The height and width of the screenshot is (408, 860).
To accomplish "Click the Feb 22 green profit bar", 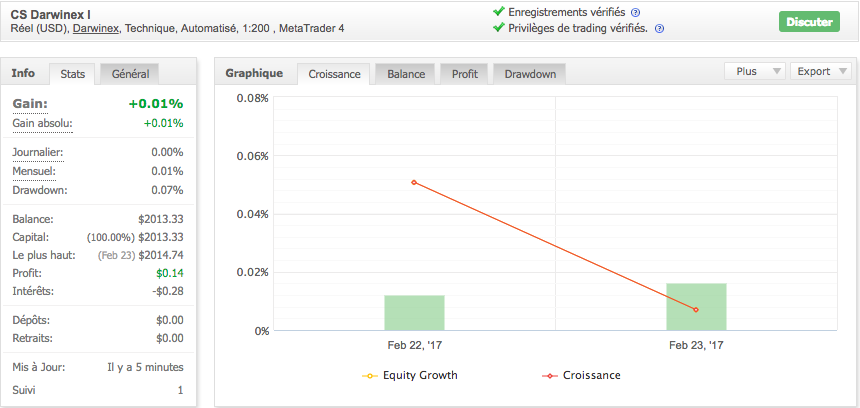I will click(x=414, y=312).
